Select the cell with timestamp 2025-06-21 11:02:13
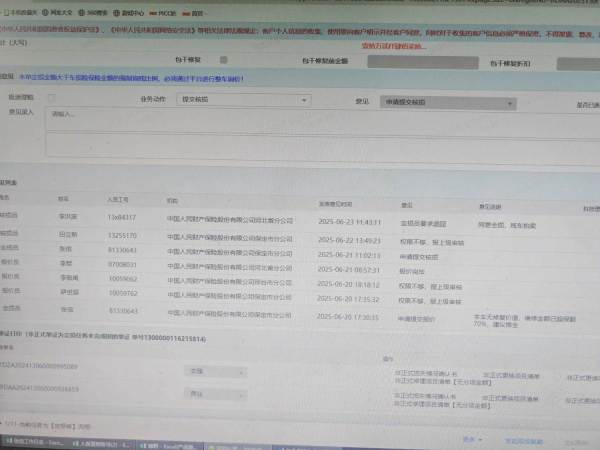This screenshot has width=600, height=450. pos(349,255)
